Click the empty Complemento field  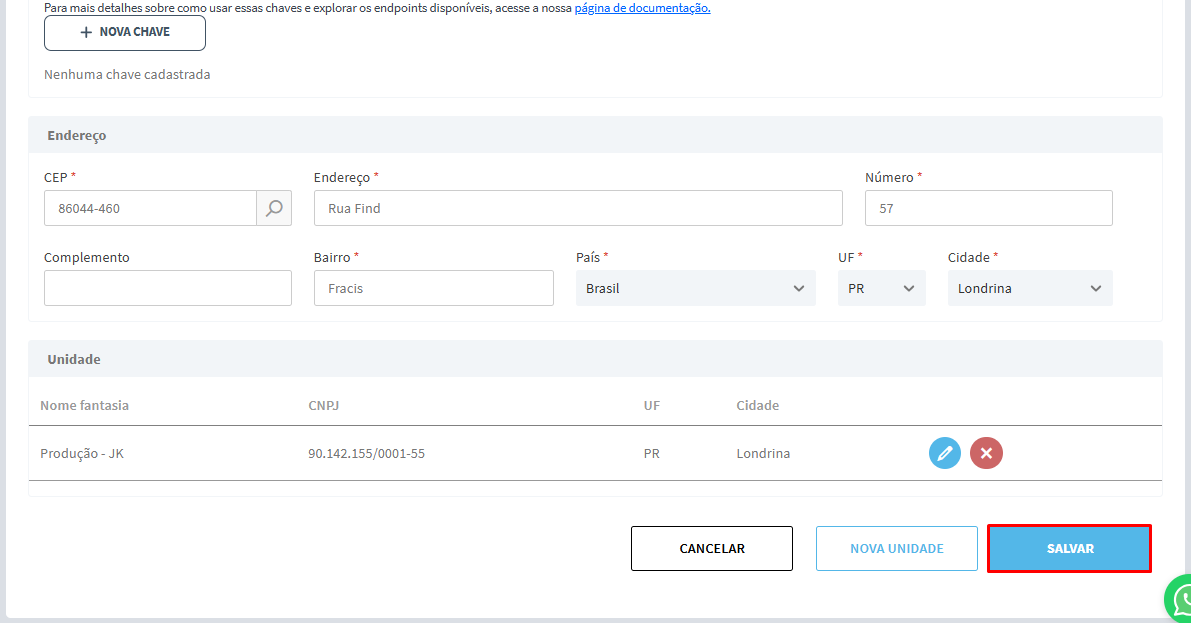point(167,288)
